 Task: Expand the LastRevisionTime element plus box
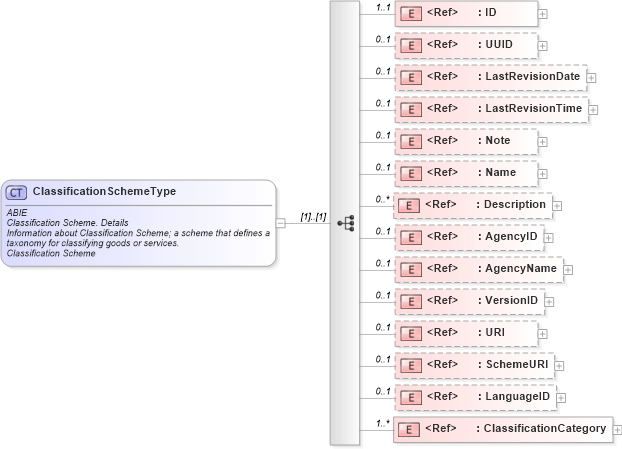click(593, 110)
